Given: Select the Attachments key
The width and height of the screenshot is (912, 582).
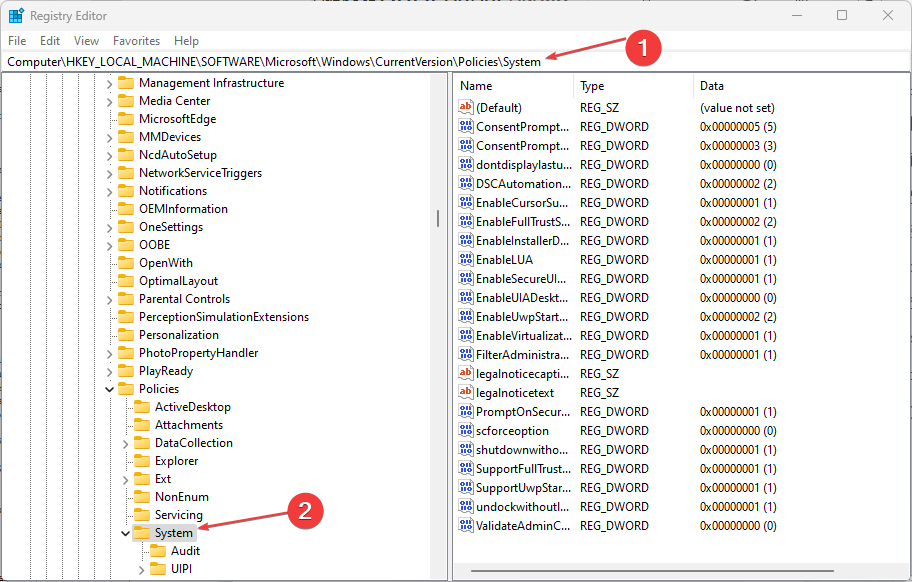Looking at the screenshot, I should pyautogui.click(x=188, y=424).
